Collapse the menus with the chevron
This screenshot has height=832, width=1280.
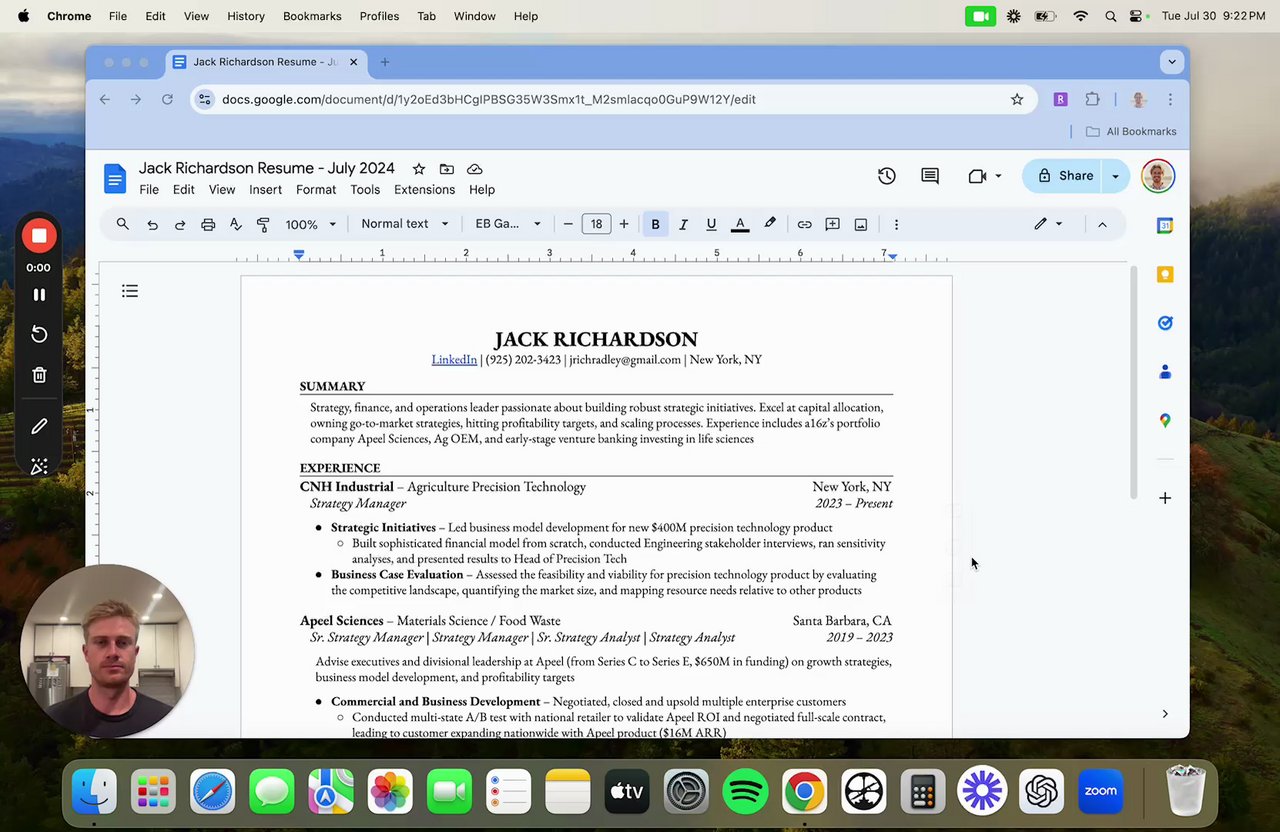pyautogui.click(x=1102, y=224)
